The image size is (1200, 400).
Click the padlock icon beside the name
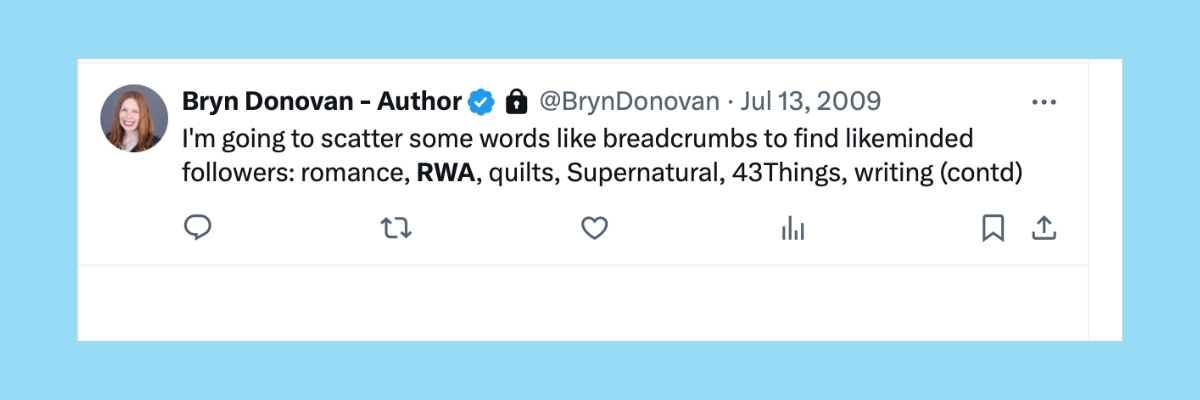(516, 101)
